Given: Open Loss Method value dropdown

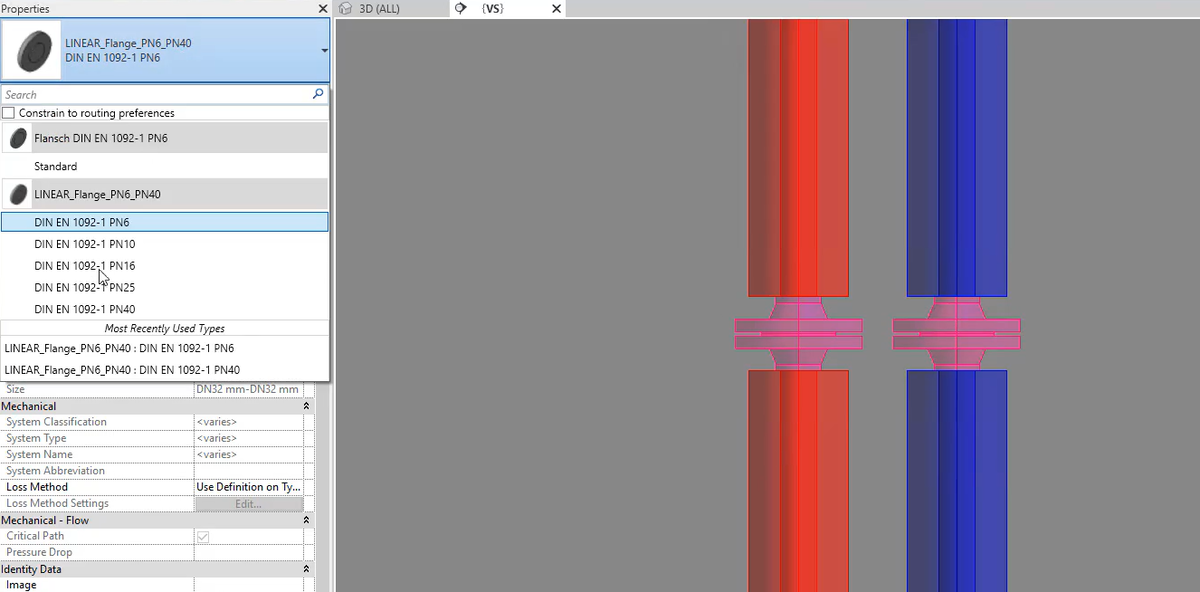Looking at the screenshot, I should click(x=248, y=487).
